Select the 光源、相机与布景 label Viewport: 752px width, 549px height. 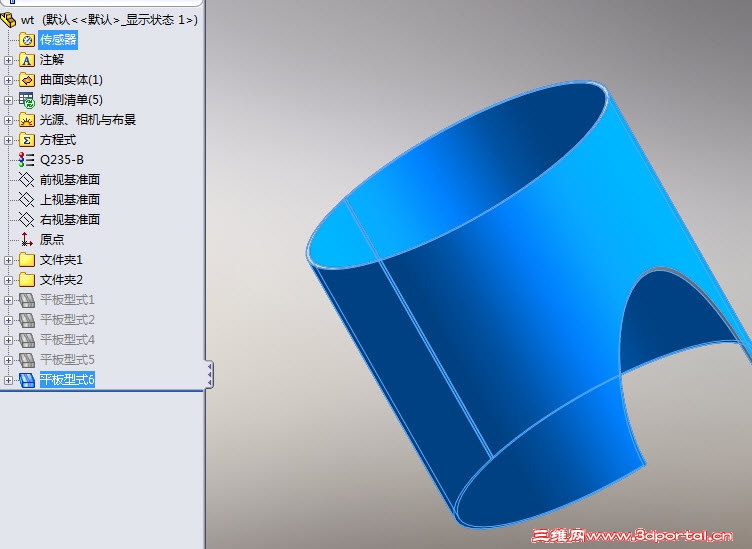pos(88,120)
